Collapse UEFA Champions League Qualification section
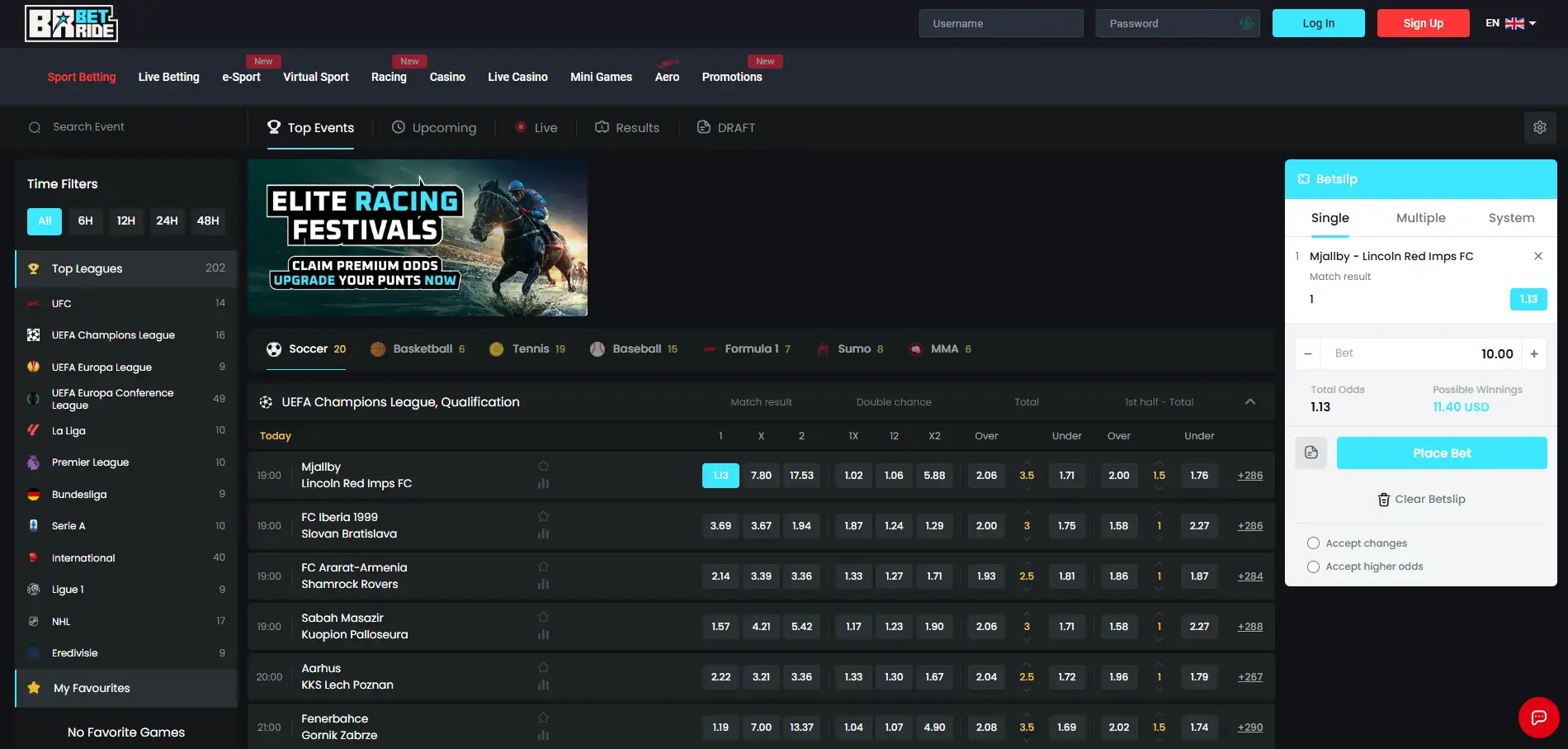This screenshot has width=1568, height=749. (1250, 402)
